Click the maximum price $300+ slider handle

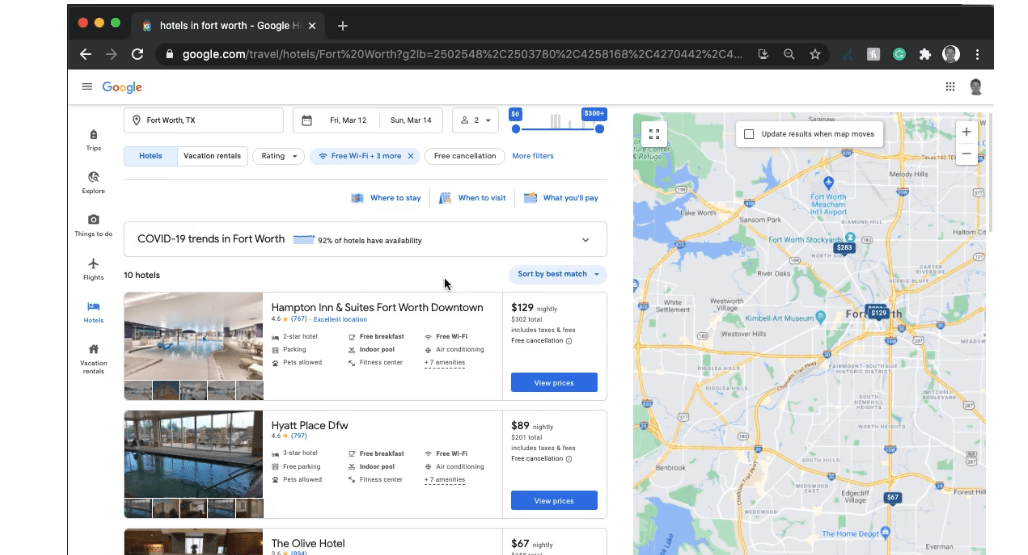click(599, 129)
